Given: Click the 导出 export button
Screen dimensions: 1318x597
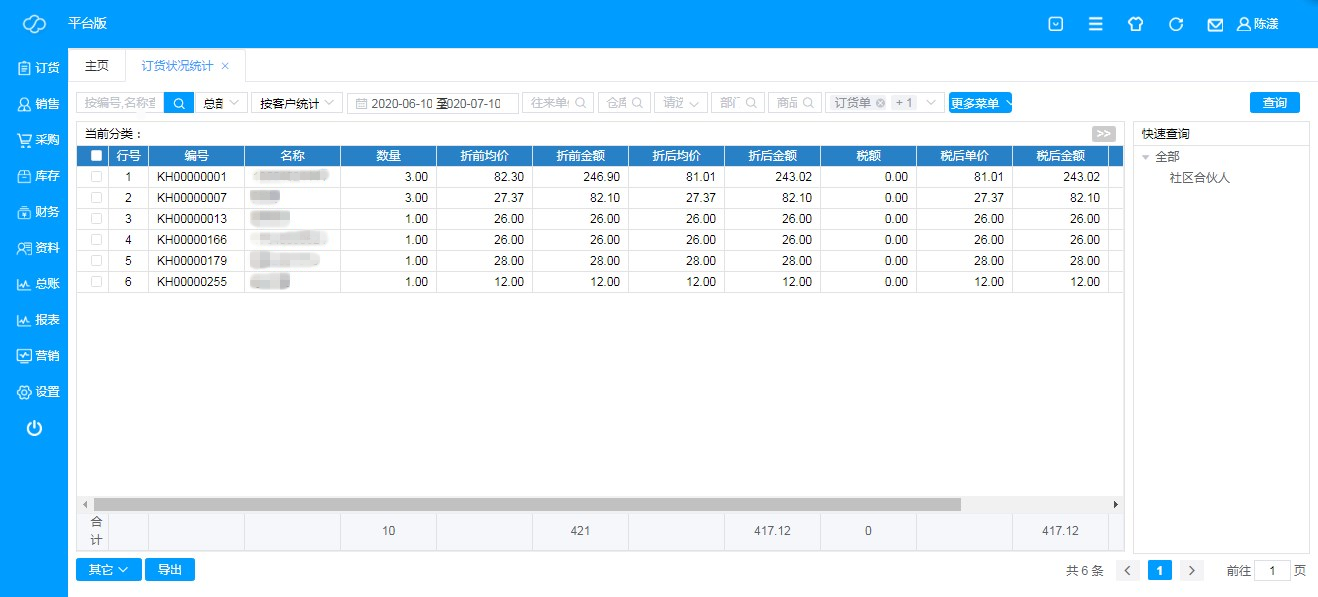Looking at the screenshot, I should coord(170,570).
